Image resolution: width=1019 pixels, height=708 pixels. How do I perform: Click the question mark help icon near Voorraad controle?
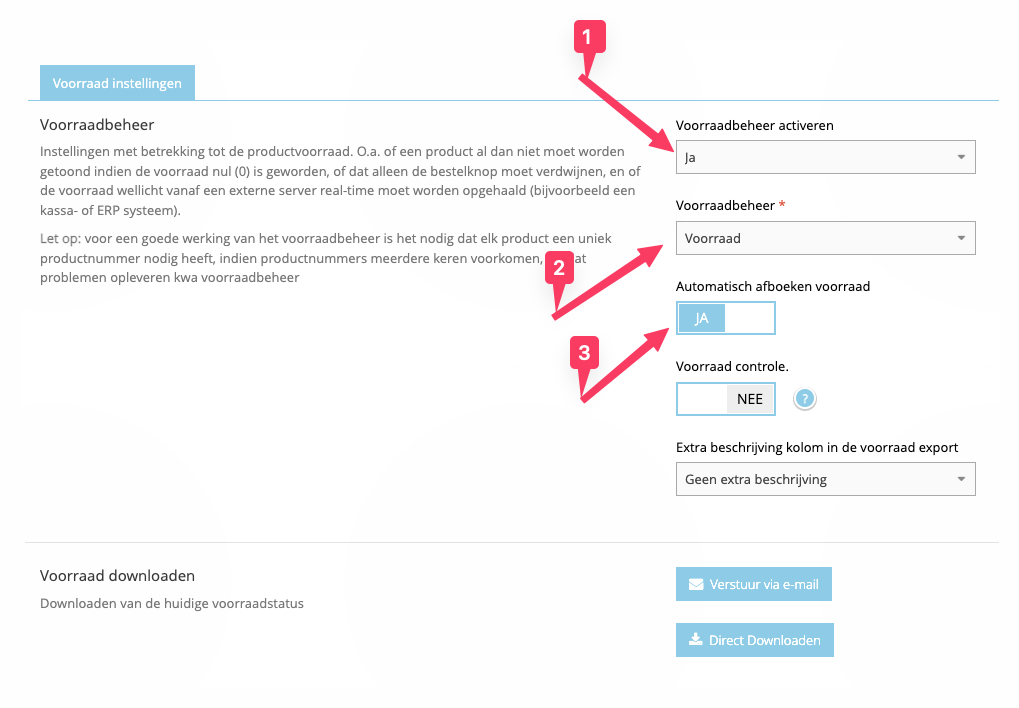(804, 399)
